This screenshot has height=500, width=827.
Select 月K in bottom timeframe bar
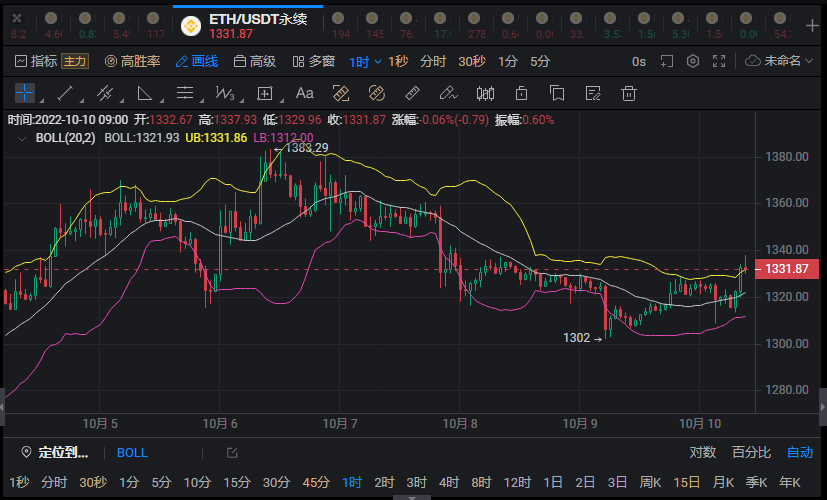click(x=723, y=482)
